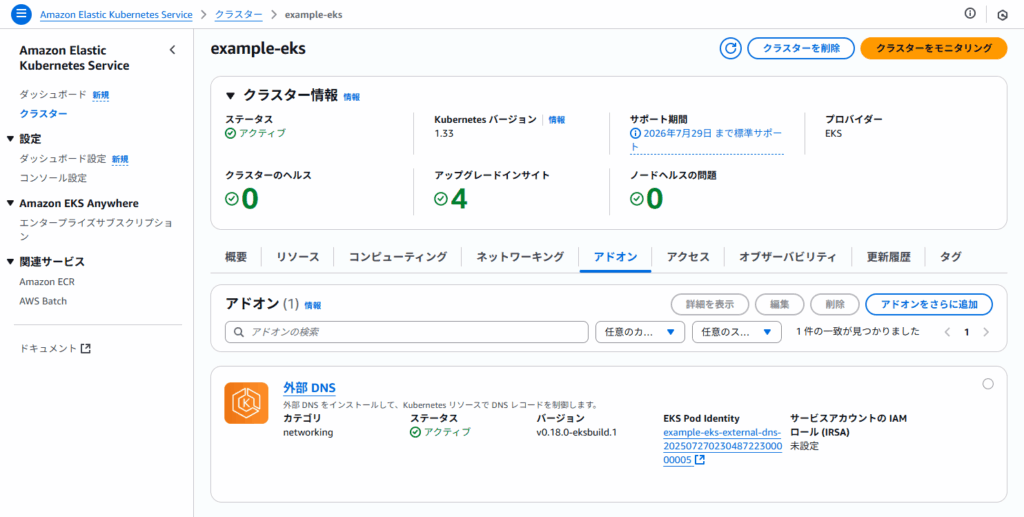Viewport: 1024px width, 517px height.
Task: Click the 外部 DNS orange addon icon
Action: 246,403
